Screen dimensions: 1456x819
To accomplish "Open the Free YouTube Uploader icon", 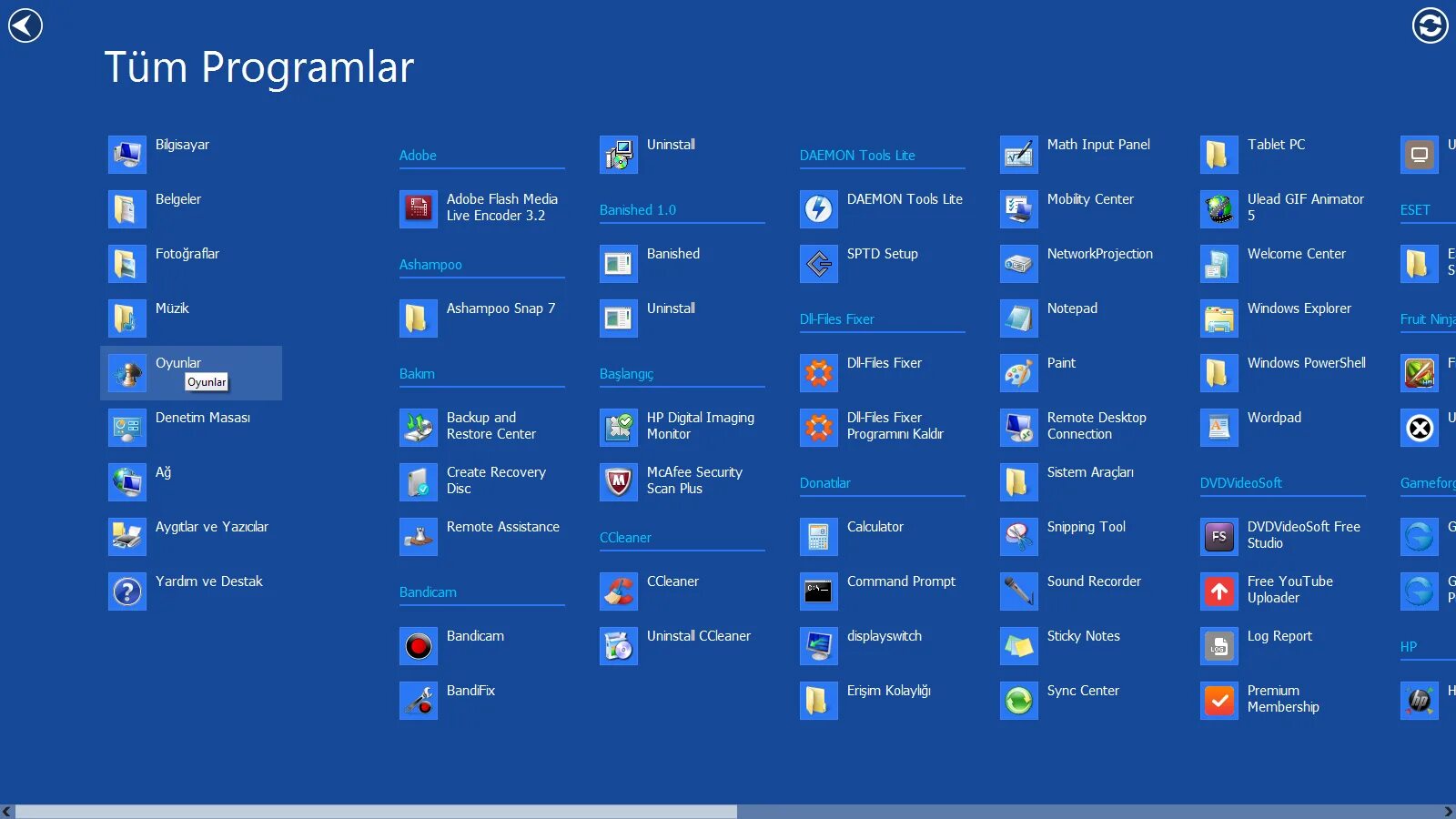I will 1219,591.
